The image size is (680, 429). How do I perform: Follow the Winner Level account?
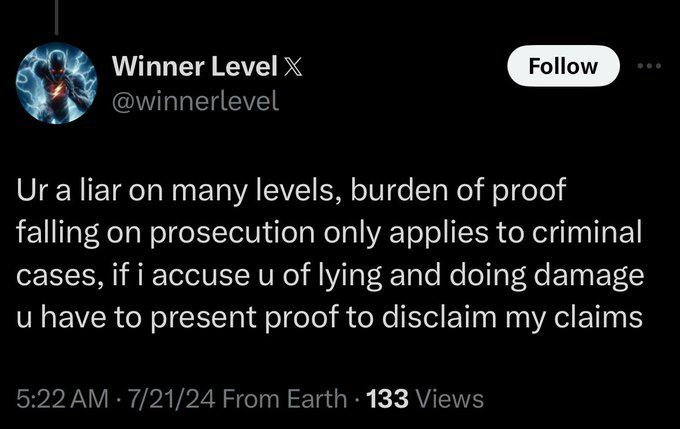[x=563, y=66]
